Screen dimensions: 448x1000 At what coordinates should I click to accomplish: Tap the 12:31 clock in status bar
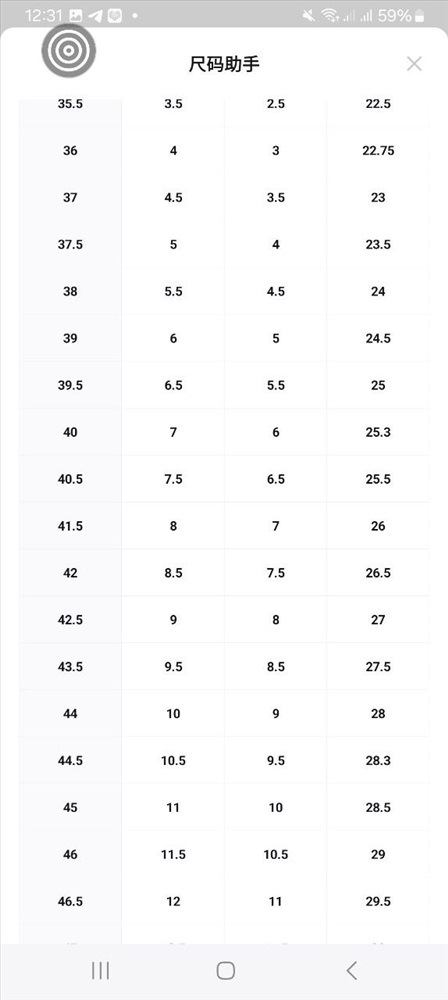44,16
